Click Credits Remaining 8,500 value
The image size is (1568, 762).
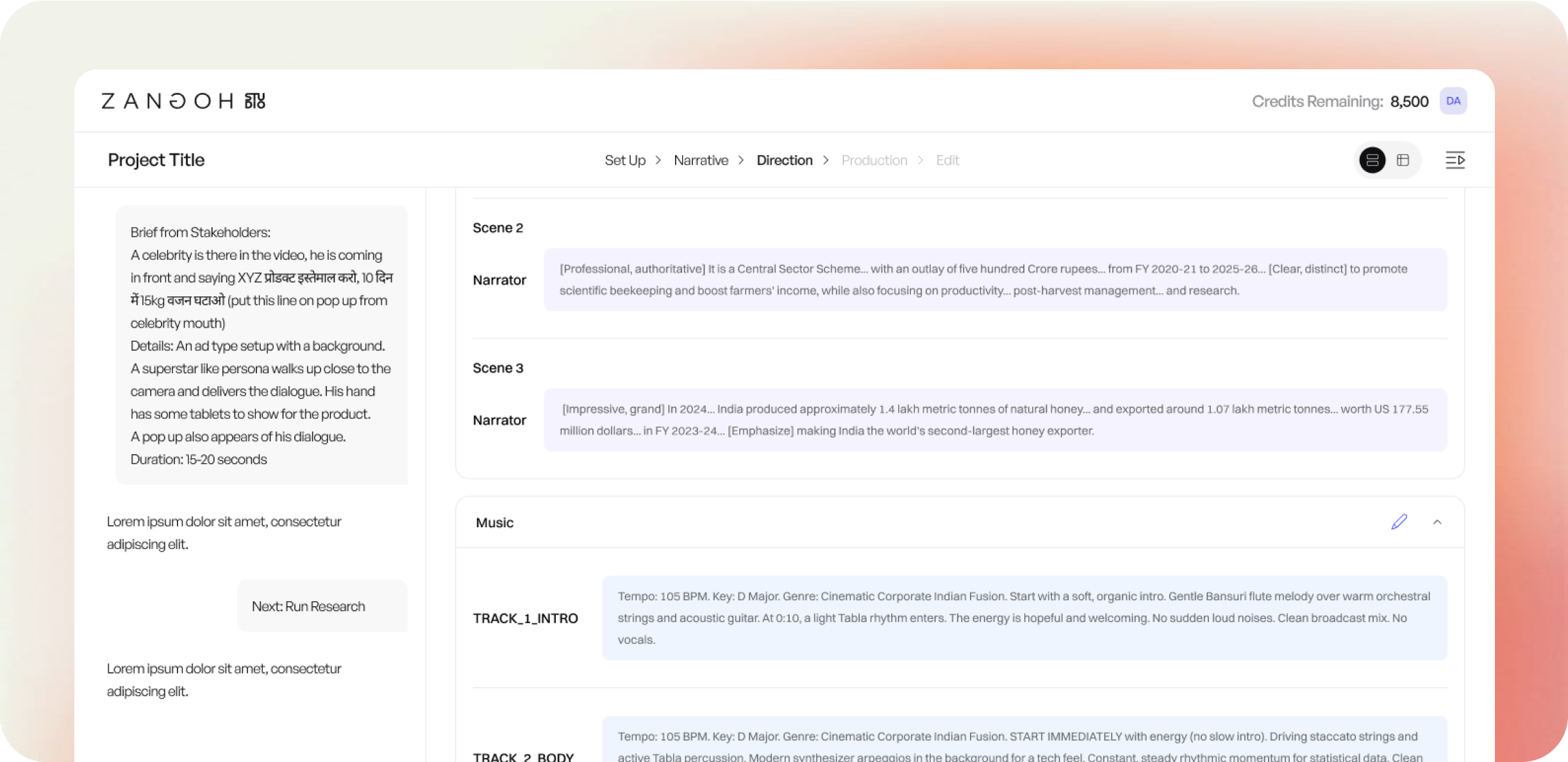tap(1409, 101)
